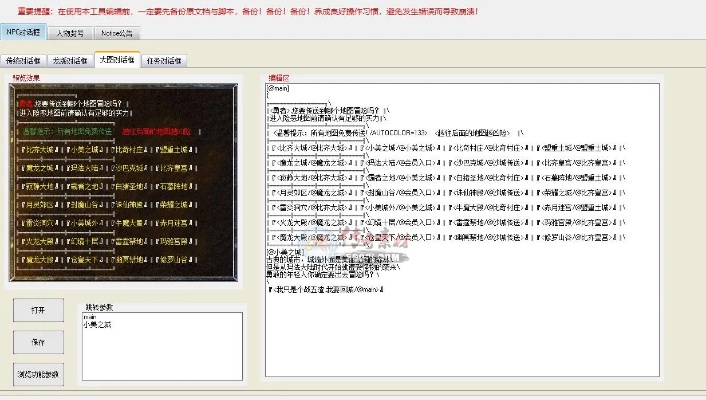
Task: Click 盟重土城 link in preview panel
Action: 174,150
